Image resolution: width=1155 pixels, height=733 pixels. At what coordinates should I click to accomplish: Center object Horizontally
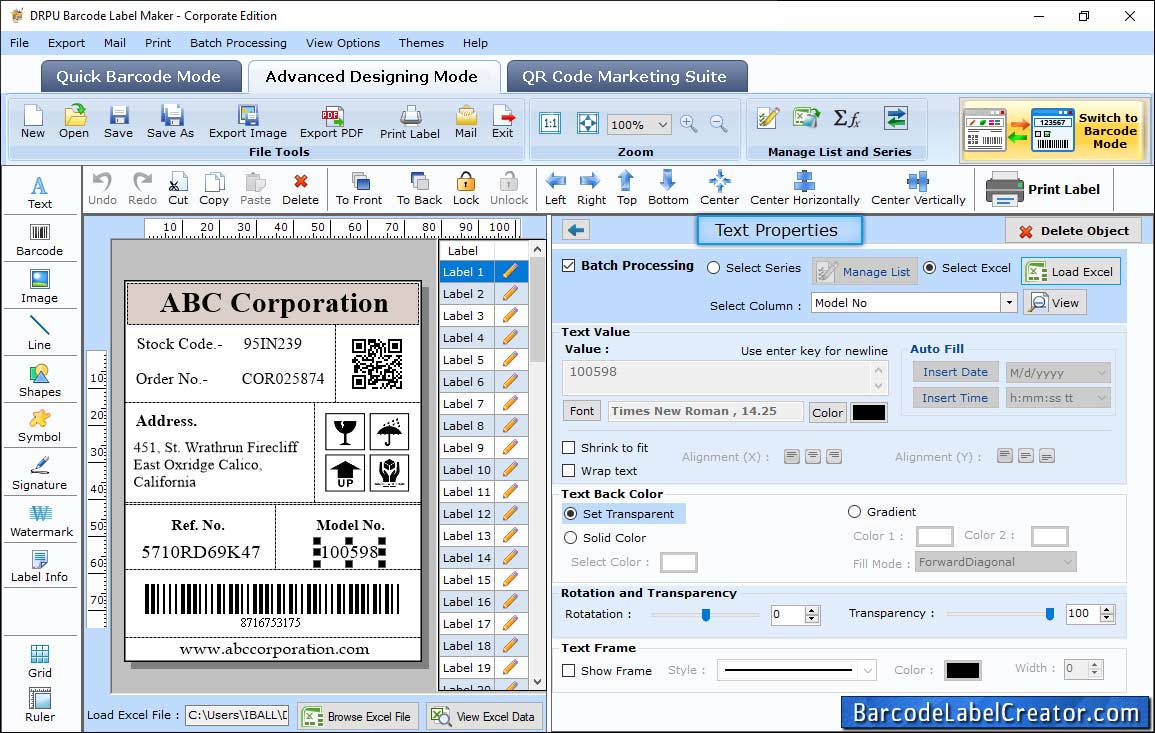pos(804,189)
